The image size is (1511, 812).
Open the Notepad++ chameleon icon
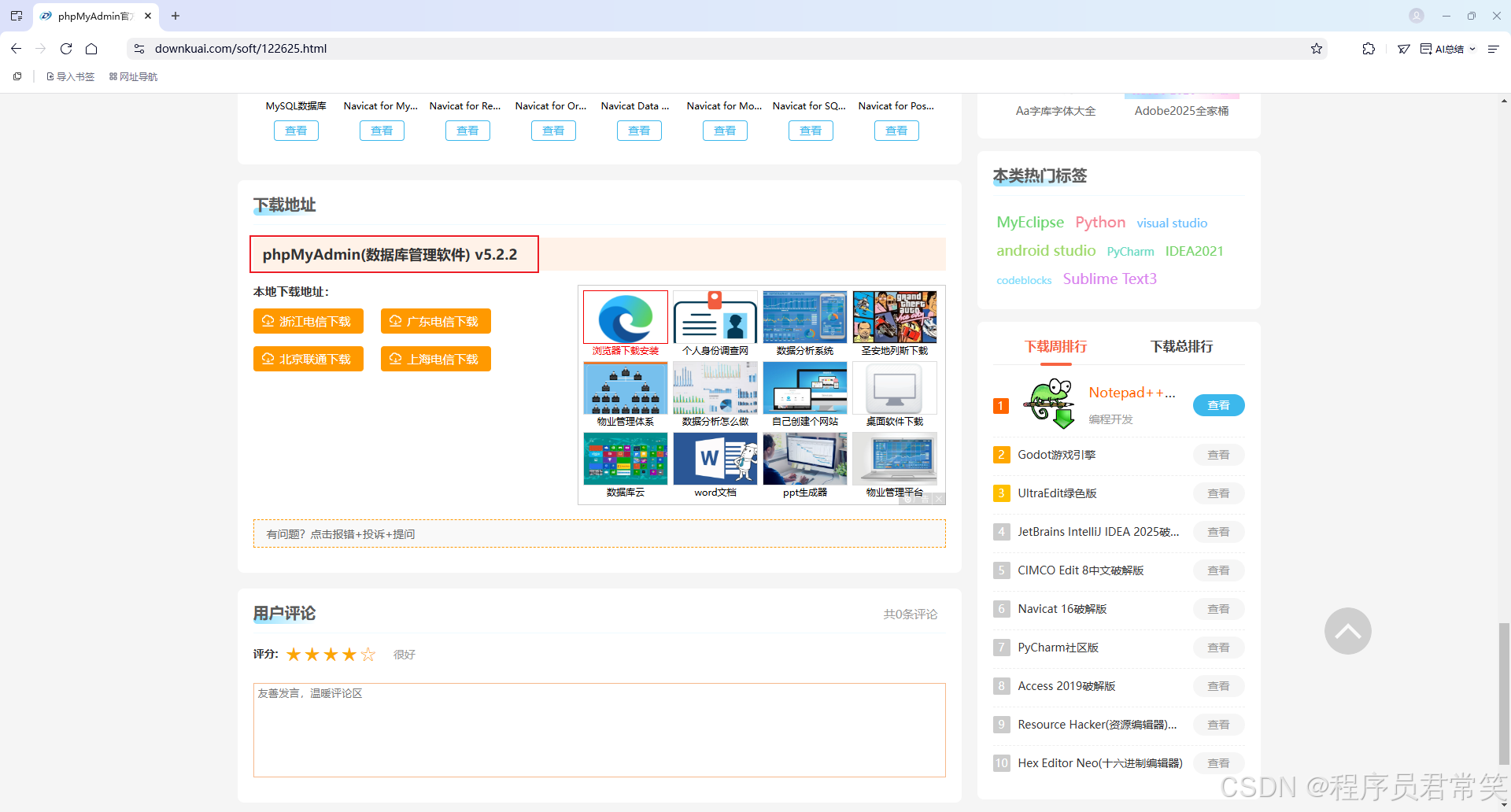tap(1050, 404)
